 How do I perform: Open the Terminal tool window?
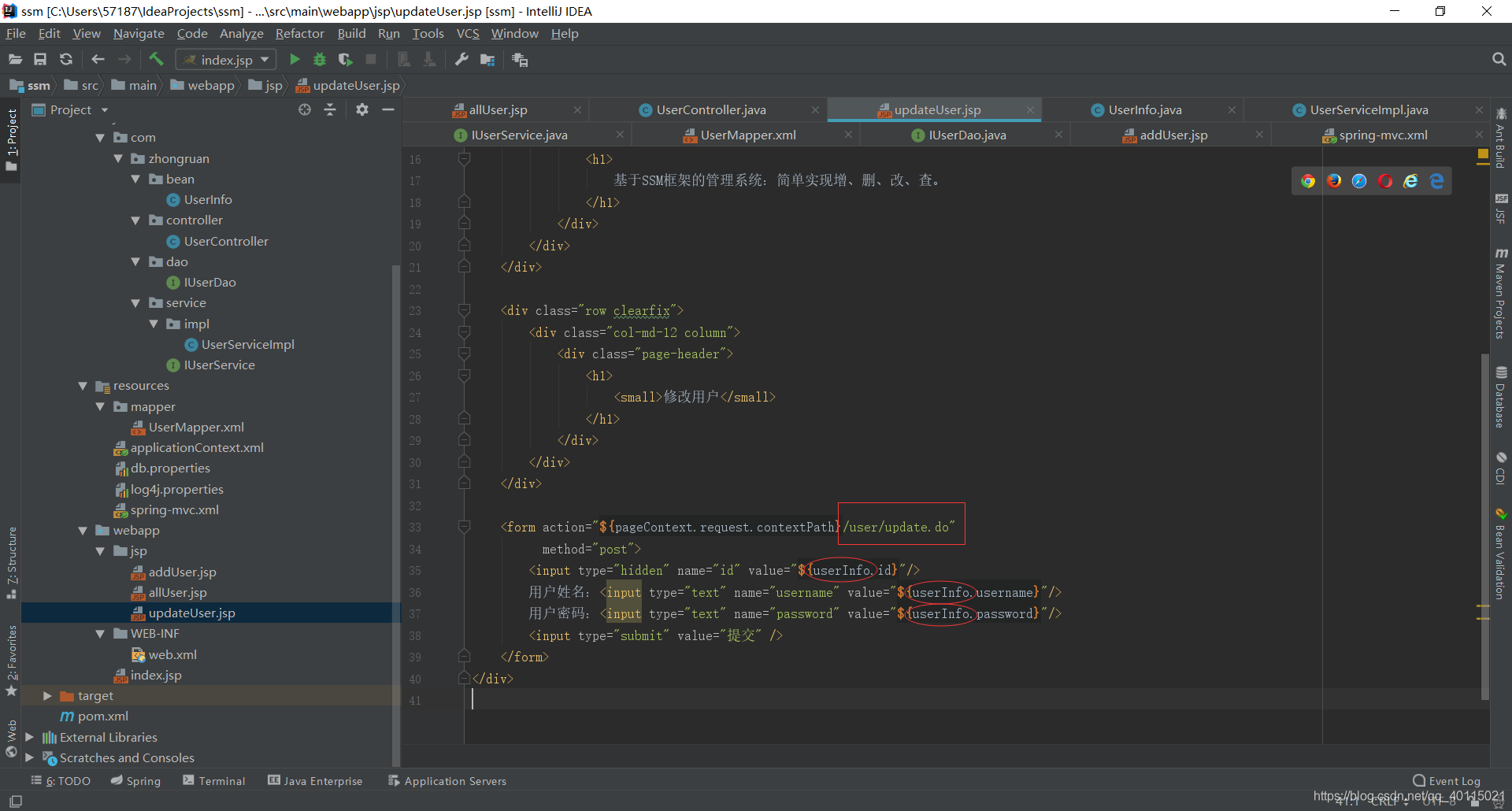click(214, 780)
